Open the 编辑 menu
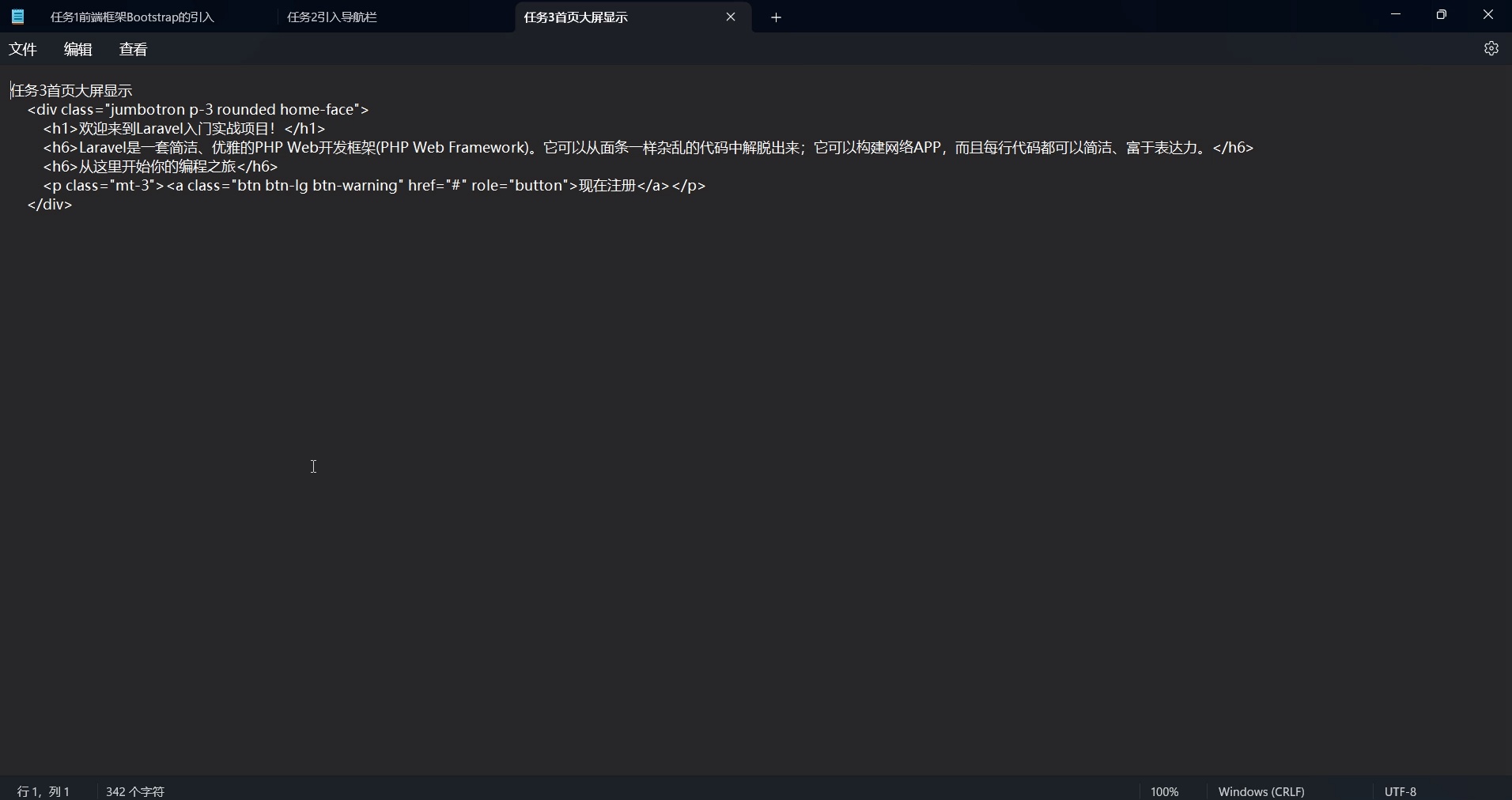This screenshot has height=800, width=1512. (x=77, y=48)
